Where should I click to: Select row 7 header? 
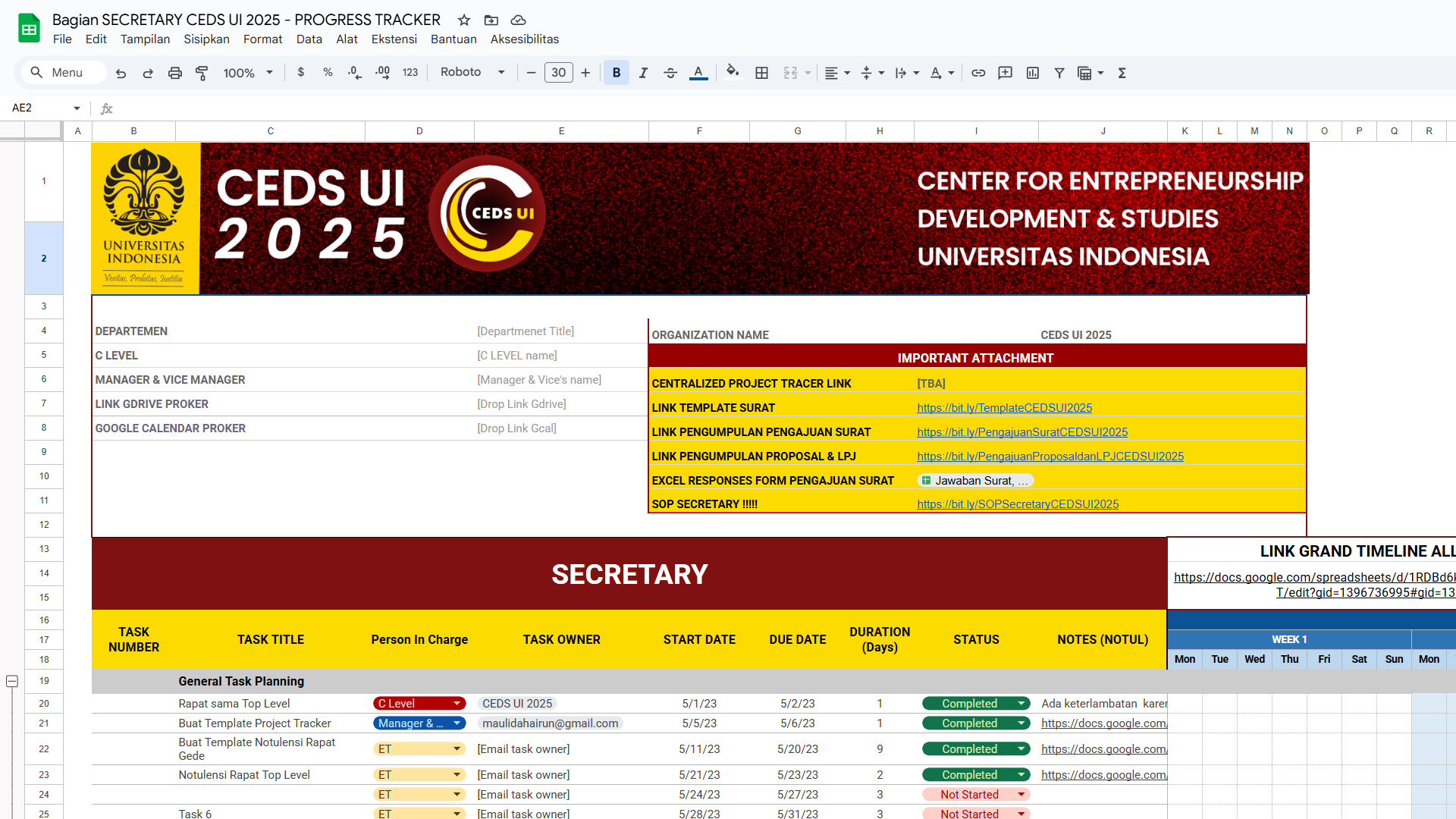coord(44,403)
